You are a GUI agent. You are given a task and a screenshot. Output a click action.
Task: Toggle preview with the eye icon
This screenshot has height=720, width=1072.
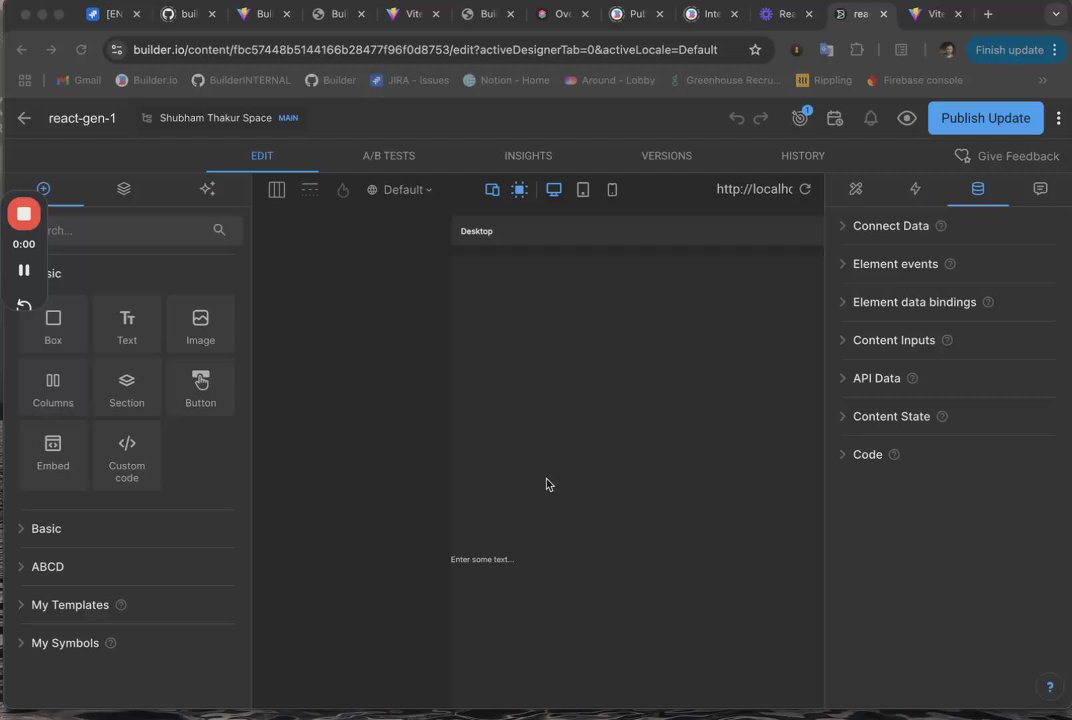pos(907,118)
